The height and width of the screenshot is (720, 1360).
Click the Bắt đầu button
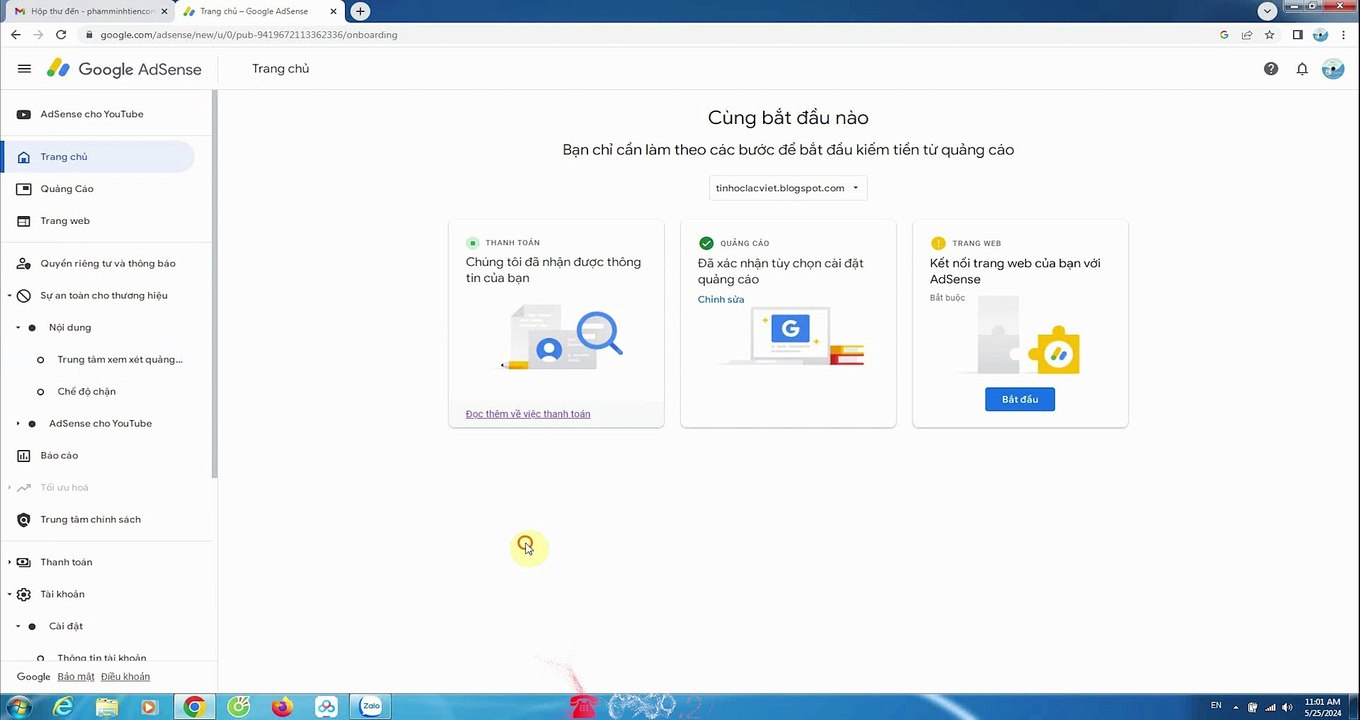(x=1020, y=399)
